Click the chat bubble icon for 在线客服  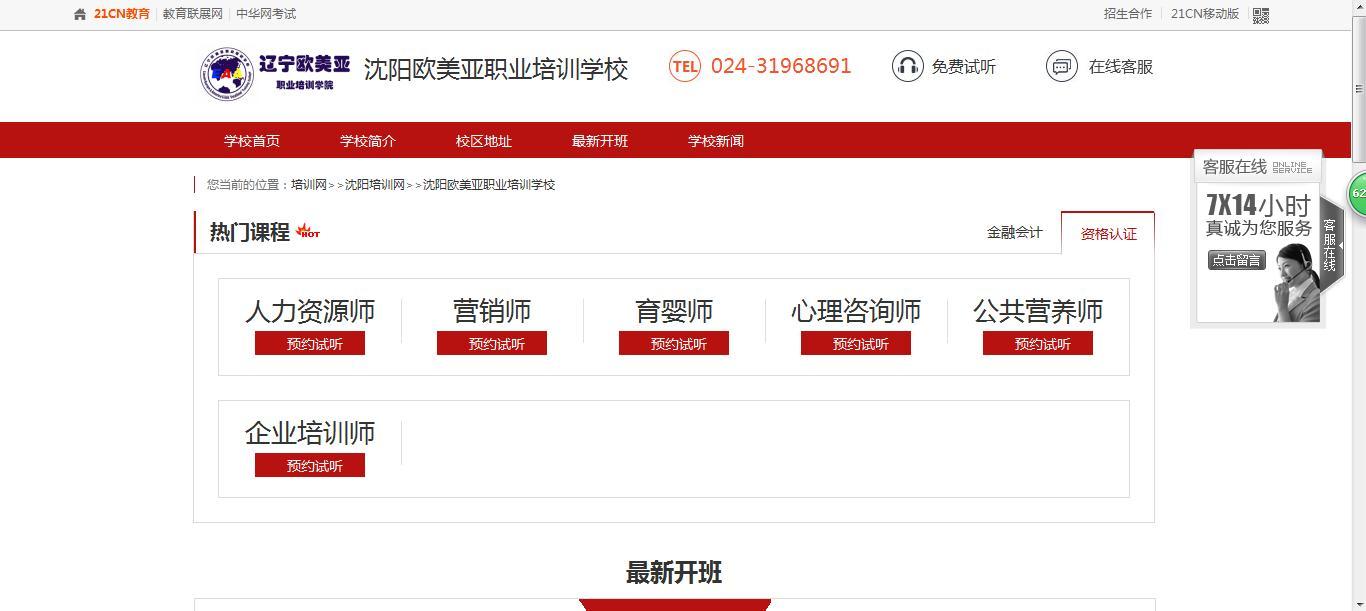(x=1062, y=67)
